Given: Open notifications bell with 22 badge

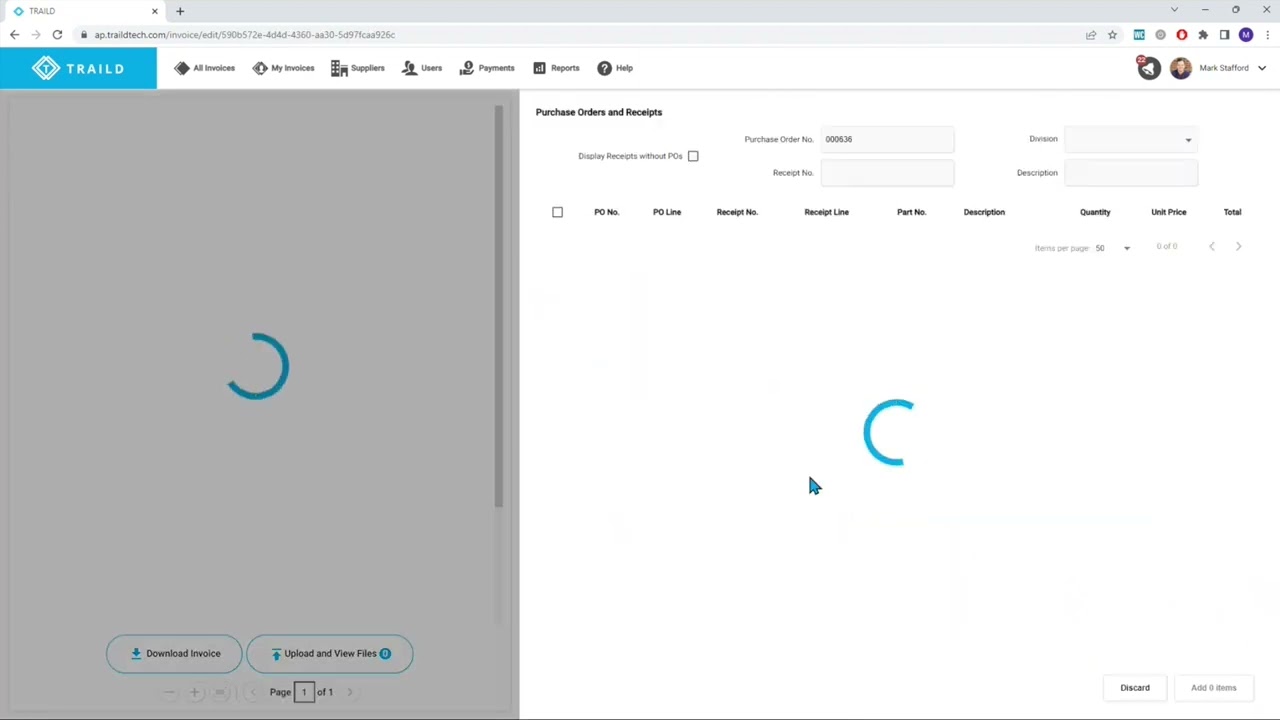Looking at the screenshot, I should pos(1148,68).
